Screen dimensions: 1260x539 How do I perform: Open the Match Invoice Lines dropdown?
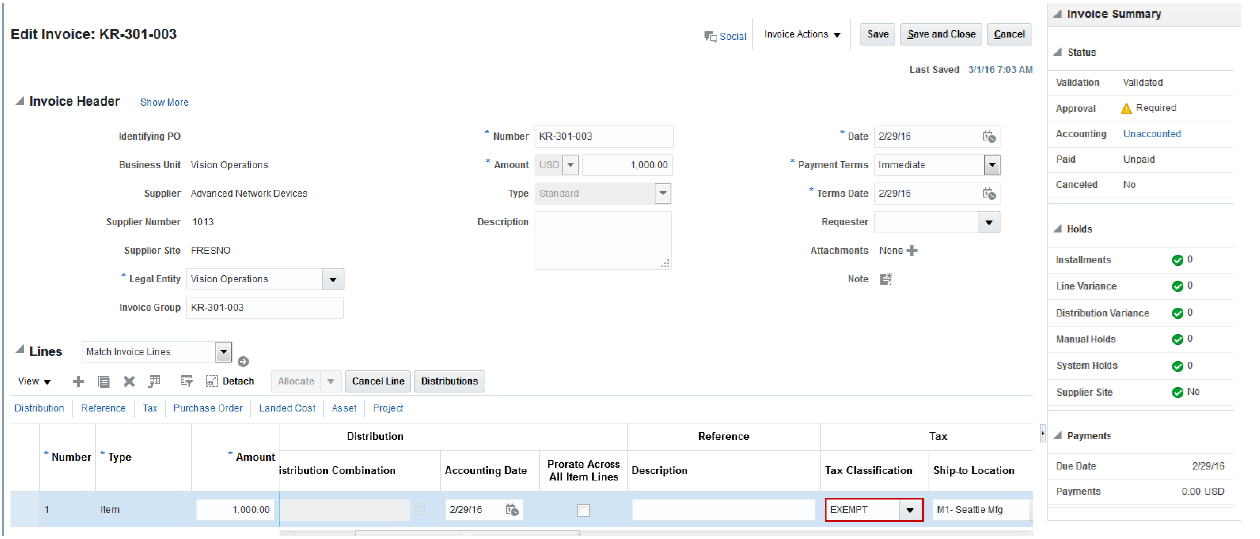click(224, 352)
